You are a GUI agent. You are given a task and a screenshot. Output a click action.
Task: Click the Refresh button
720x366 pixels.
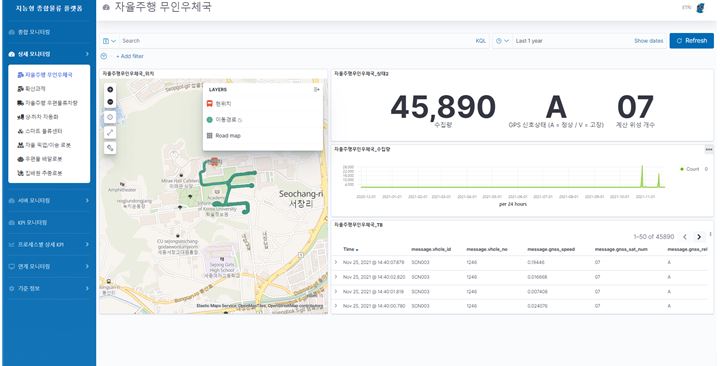tap(692, 41)
